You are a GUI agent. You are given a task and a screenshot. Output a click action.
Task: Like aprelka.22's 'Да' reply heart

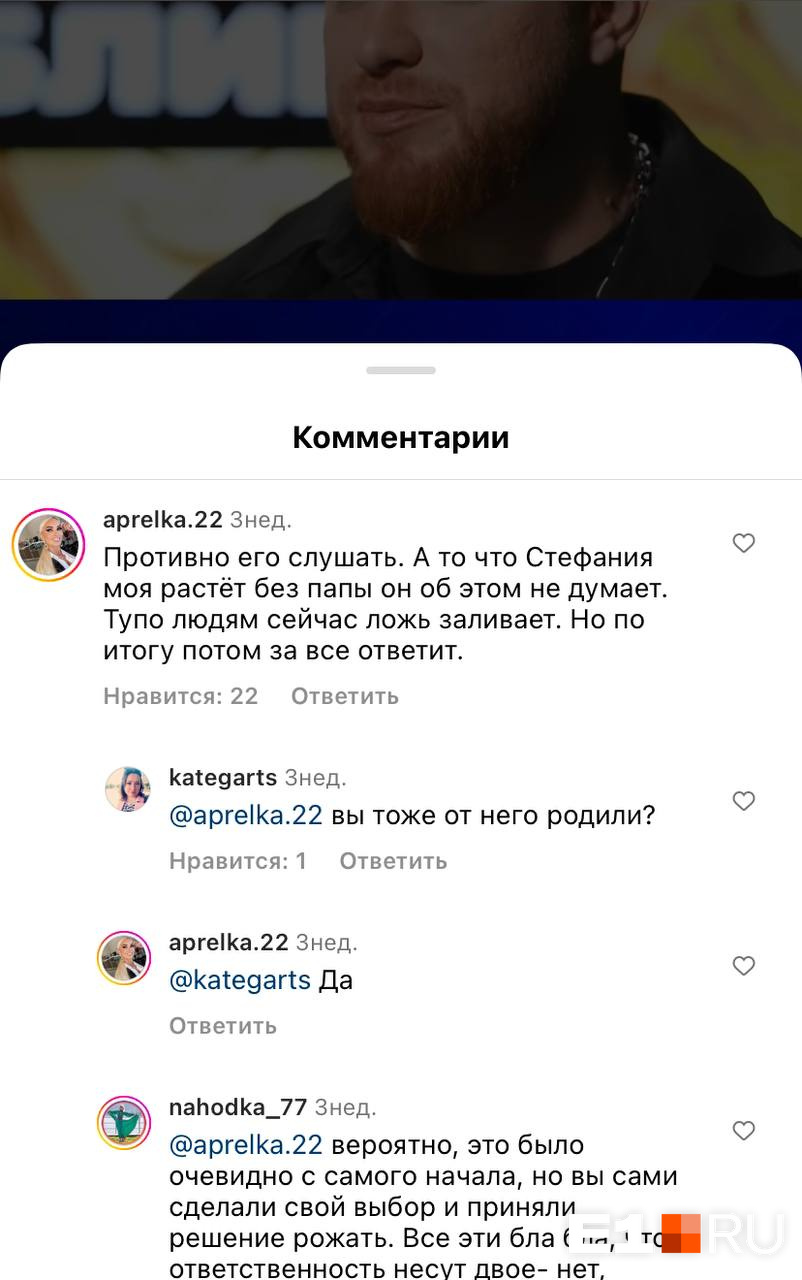743,966
